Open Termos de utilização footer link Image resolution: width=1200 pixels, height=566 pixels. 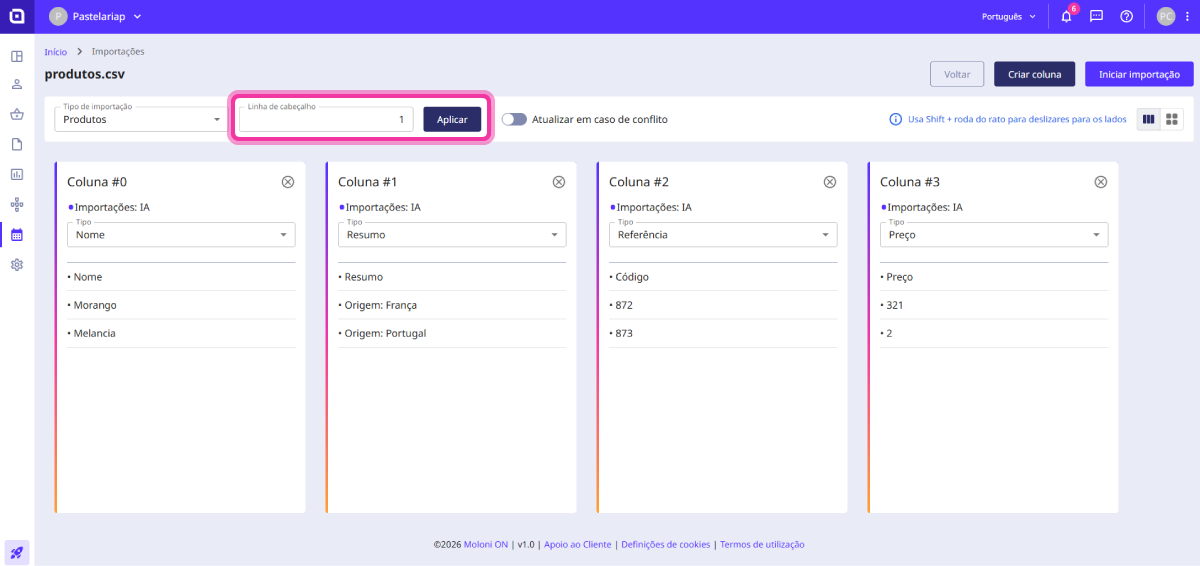coord(762,545)
